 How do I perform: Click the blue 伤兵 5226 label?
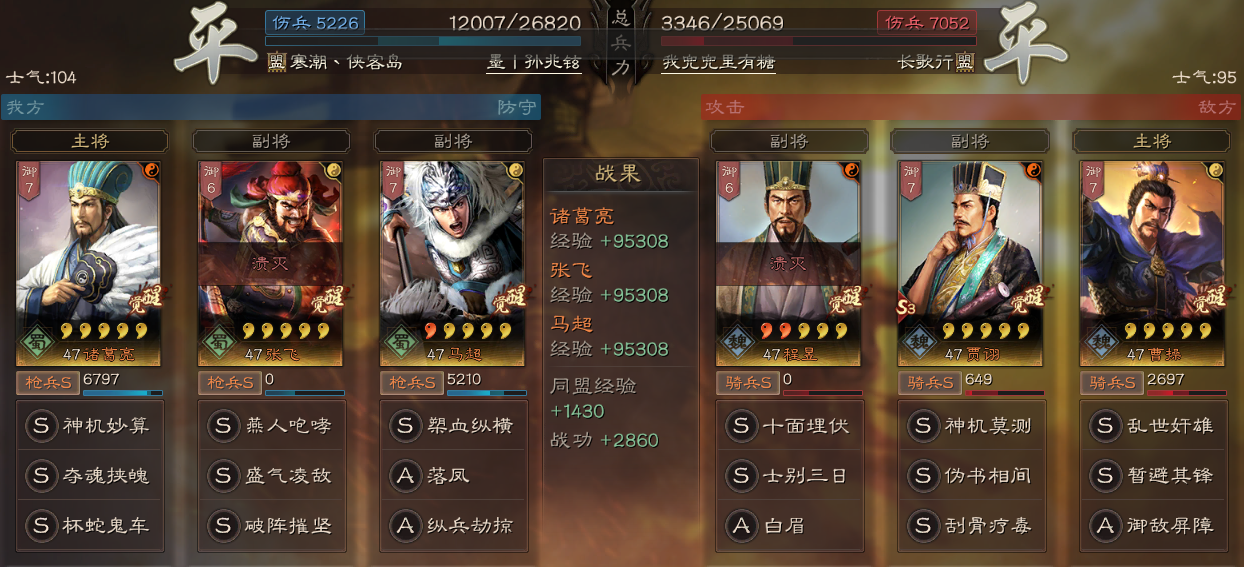(315, 22)
